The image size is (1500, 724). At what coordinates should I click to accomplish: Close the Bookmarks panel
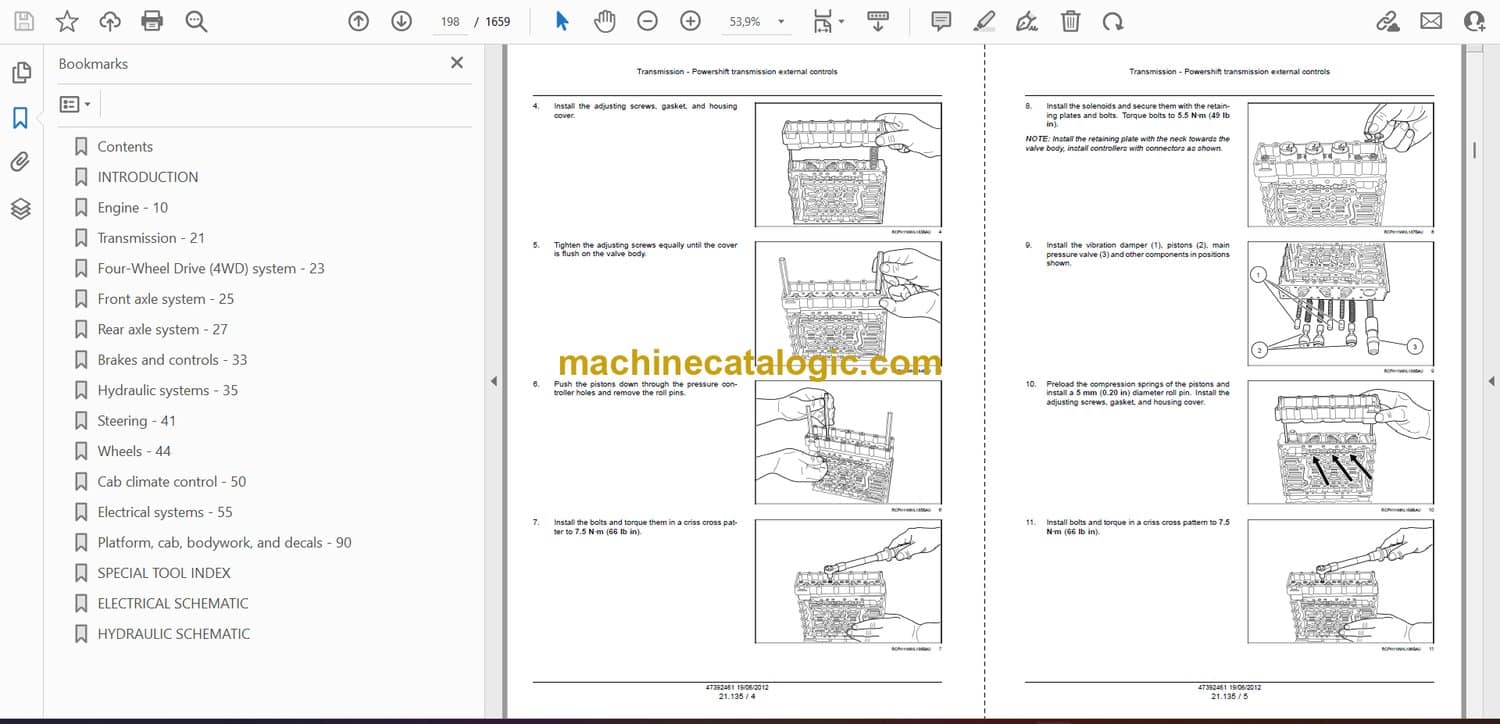pos(457,63)
